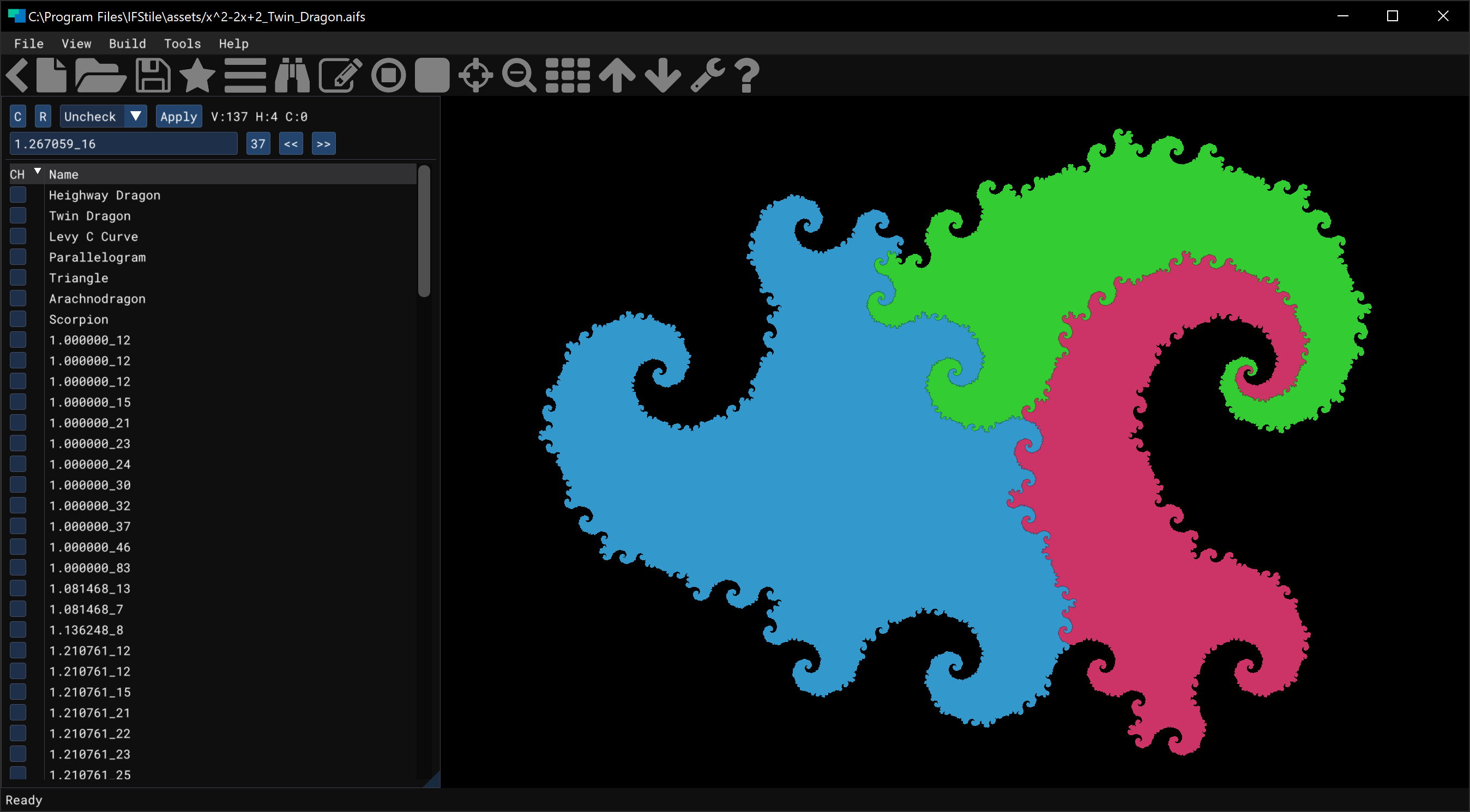Viewport: 1470px width, 812px height.
Task: Click the magnifier zoom out icon
Action: (519, 75)
